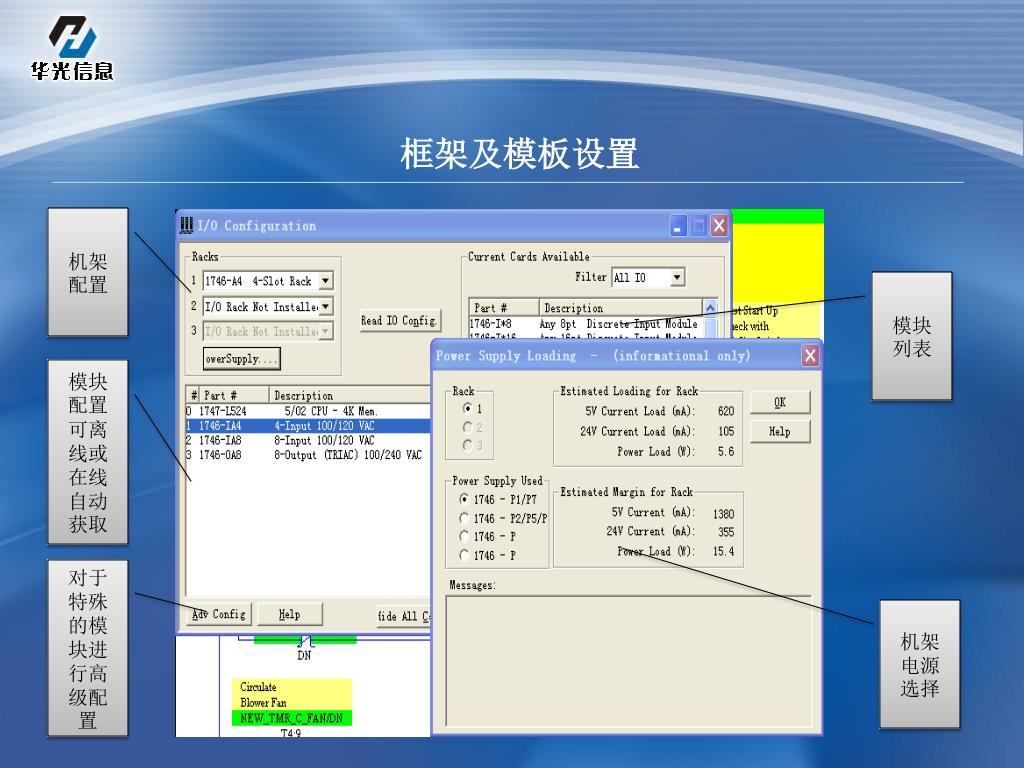Click the Adv Config button
Viewport: 1024px width, 768px height.
click(x=219, y=615)
